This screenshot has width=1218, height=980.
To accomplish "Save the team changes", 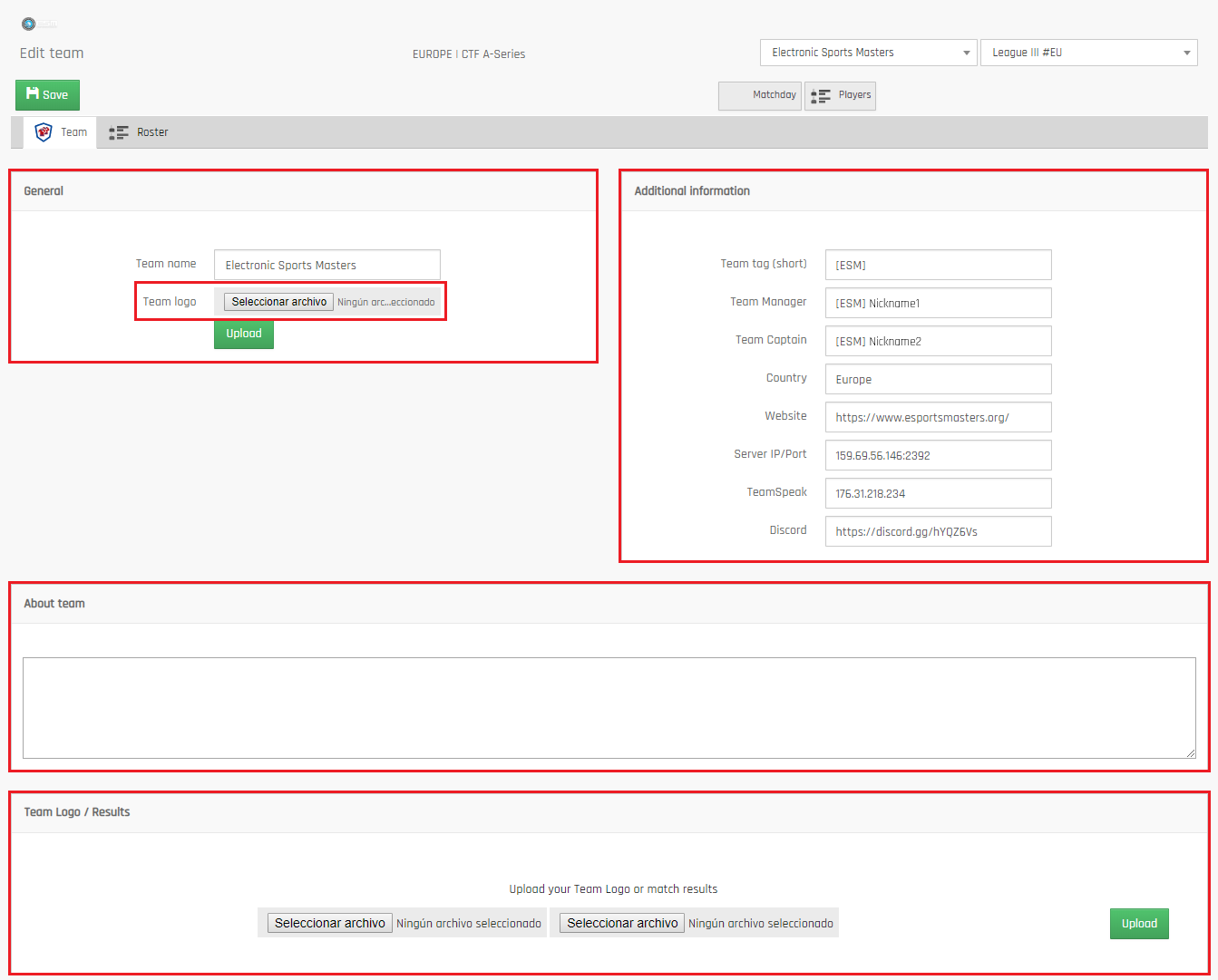I will coord(47,94).
